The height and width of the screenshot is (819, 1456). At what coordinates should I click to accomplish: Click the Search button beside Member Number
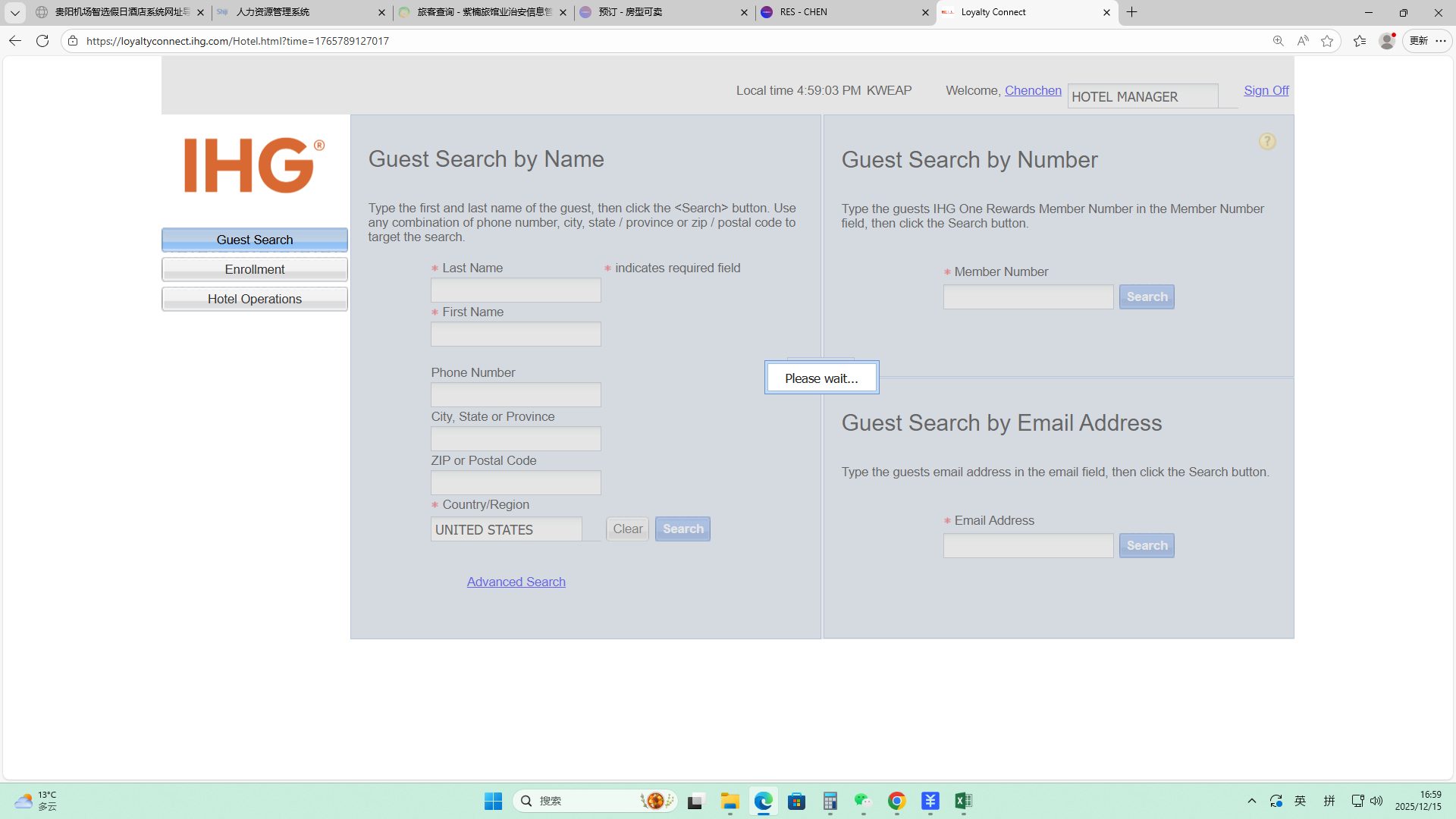point(1147,297)
